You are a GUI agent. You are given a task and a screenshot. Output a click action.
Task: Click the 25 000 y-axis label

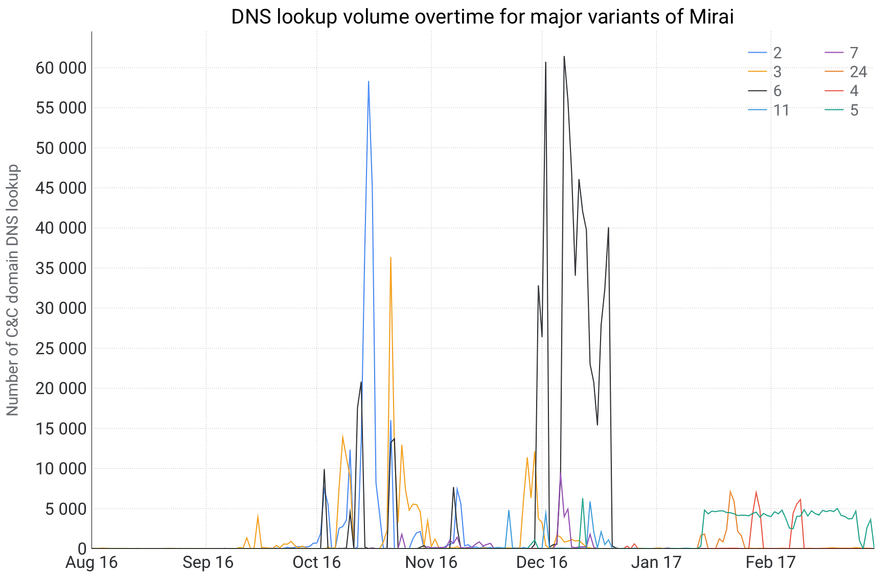point(61,348)
